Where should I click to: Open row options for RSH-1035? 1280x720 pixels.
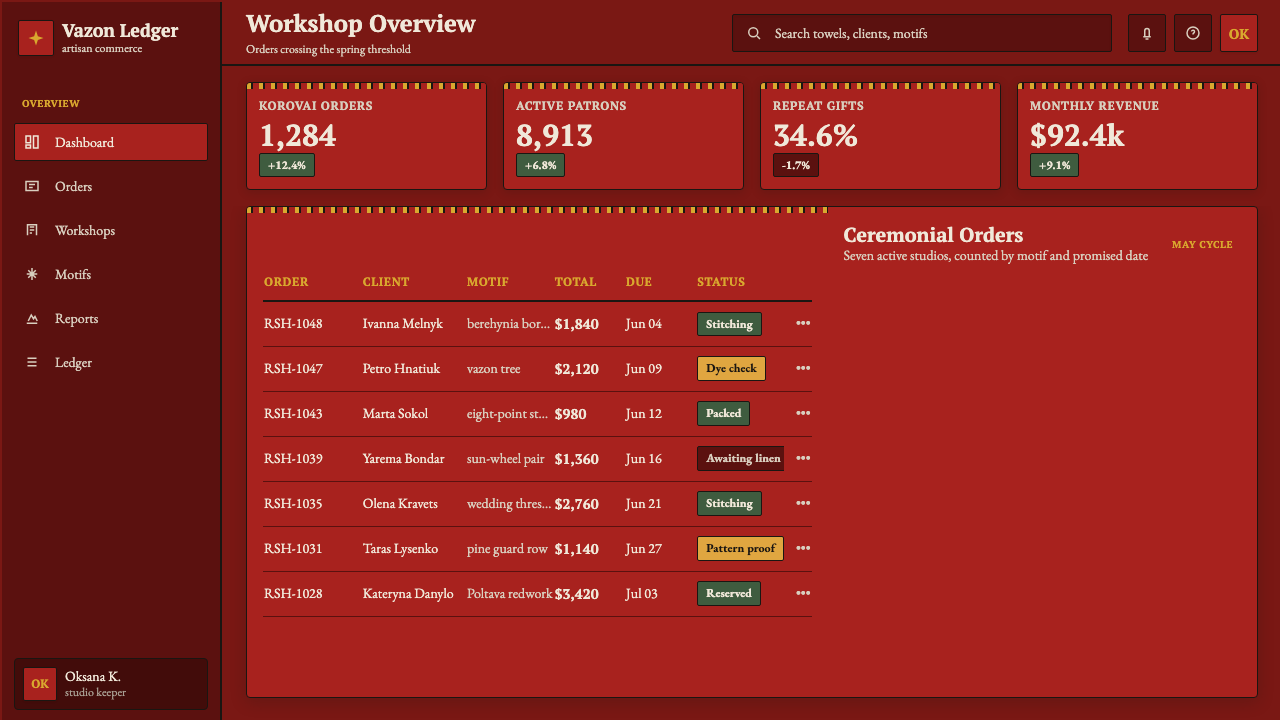pyautogui.click(x=803, y=503)
